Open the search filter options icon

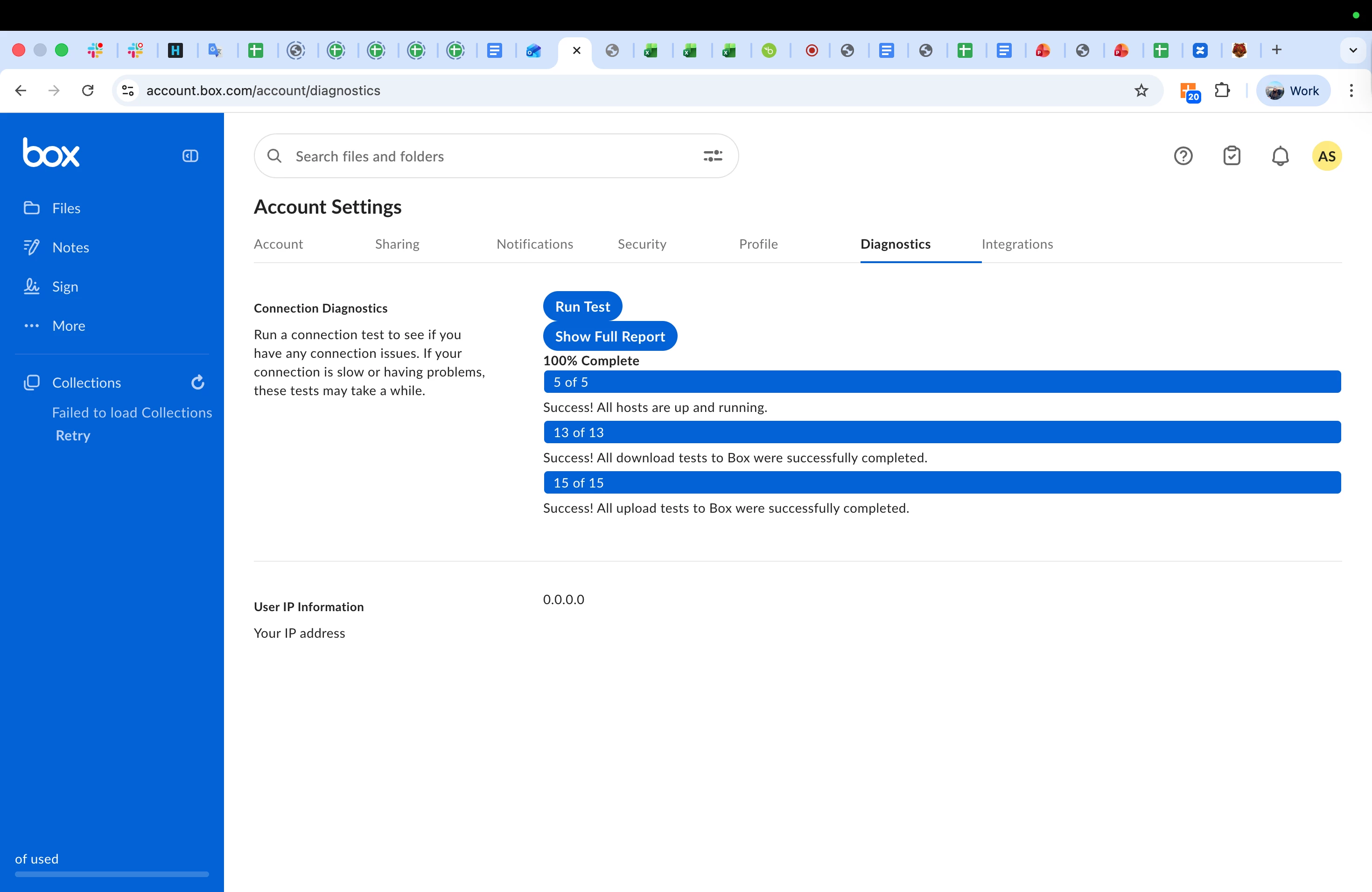(713, 156)
